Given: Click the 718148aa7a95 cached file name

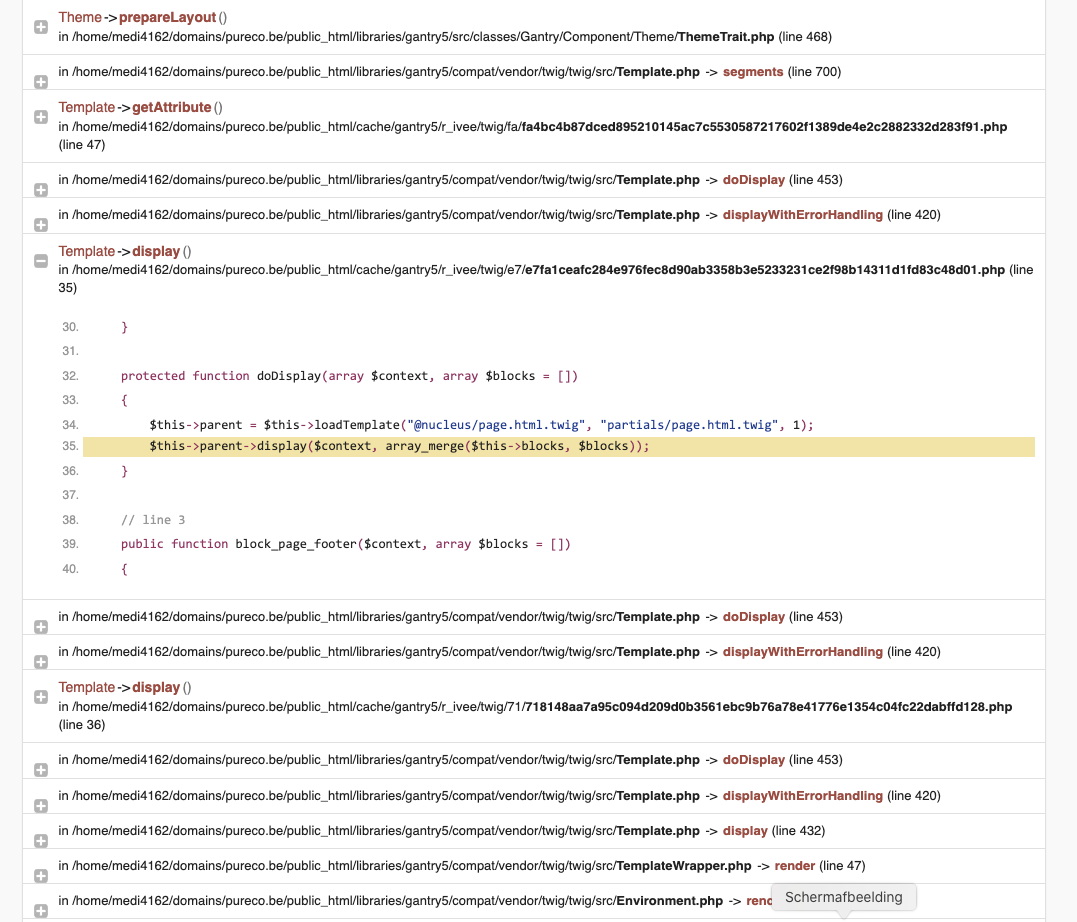Looking at the screenshot, I should (x=768, y=707).
